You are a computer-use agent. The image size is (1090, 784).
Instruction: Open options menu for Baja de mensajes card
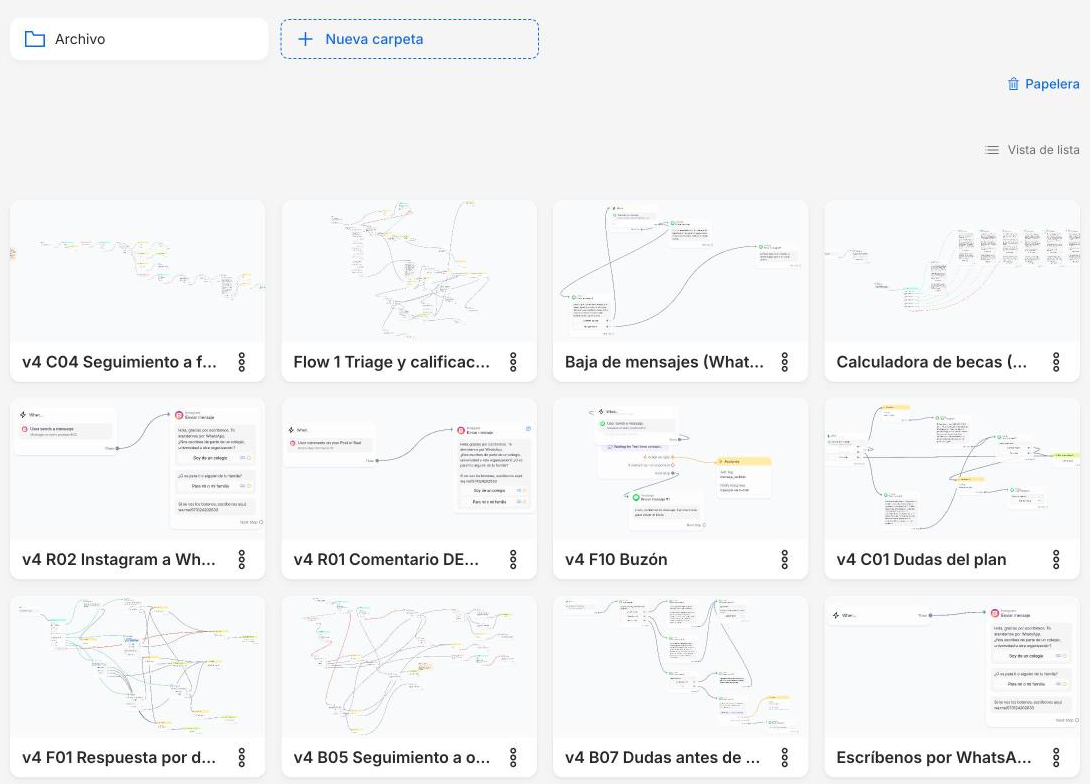pos(785,362)
